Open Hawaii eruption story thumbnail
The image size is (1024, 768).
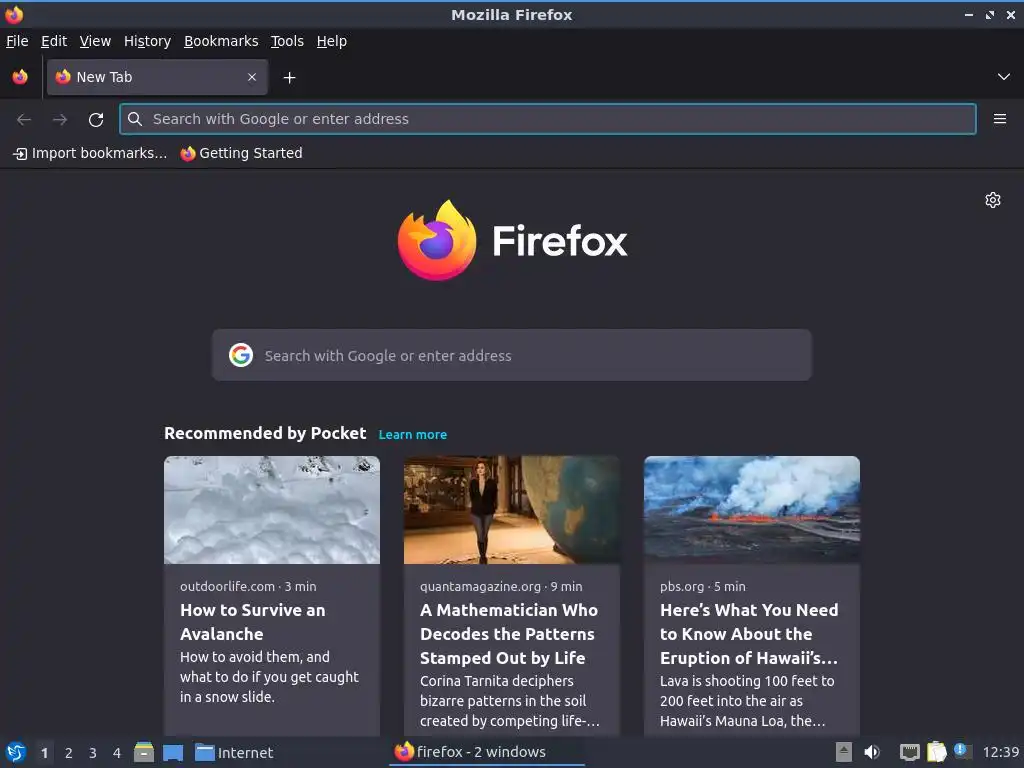click(x=752, y=510)
